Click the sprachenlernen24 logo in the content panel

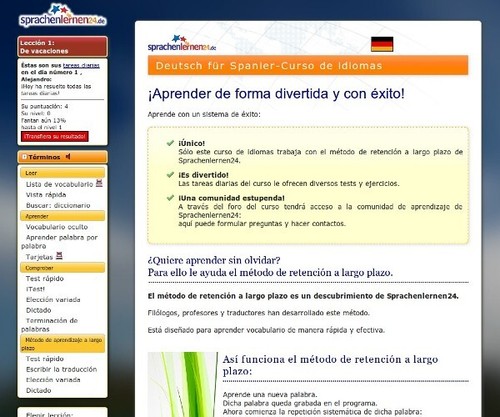(182, 43)
